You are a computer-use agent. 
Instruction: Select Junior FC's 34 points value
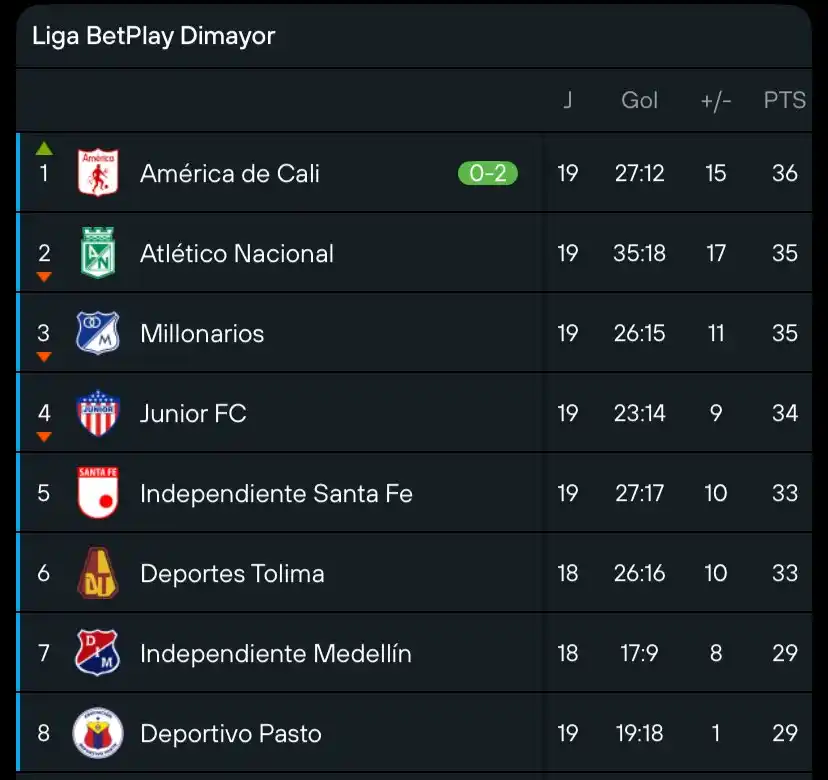pyautogui.click(x=785, y=413)
